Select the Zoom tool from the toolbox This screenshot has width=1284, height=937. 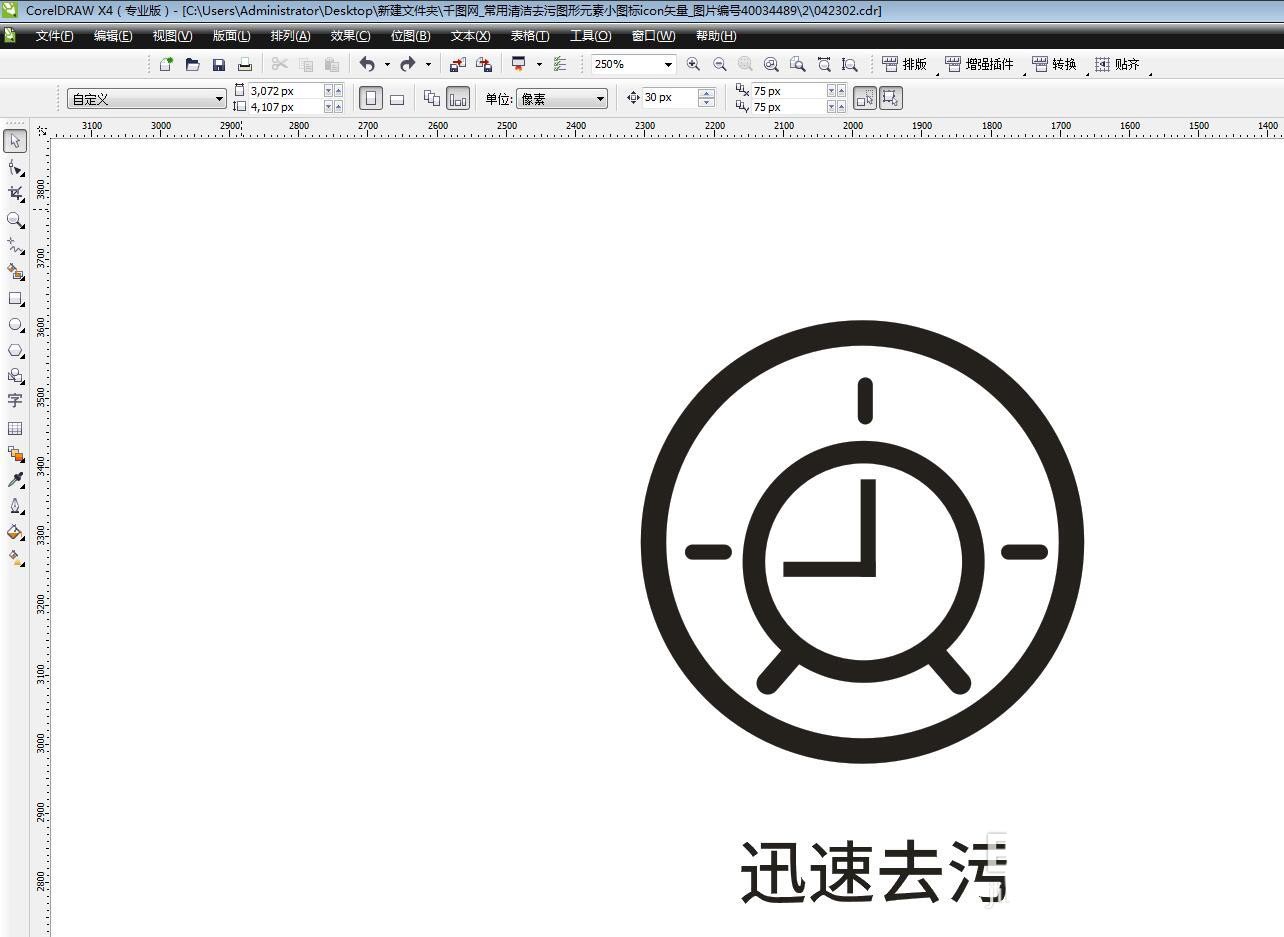15,220
